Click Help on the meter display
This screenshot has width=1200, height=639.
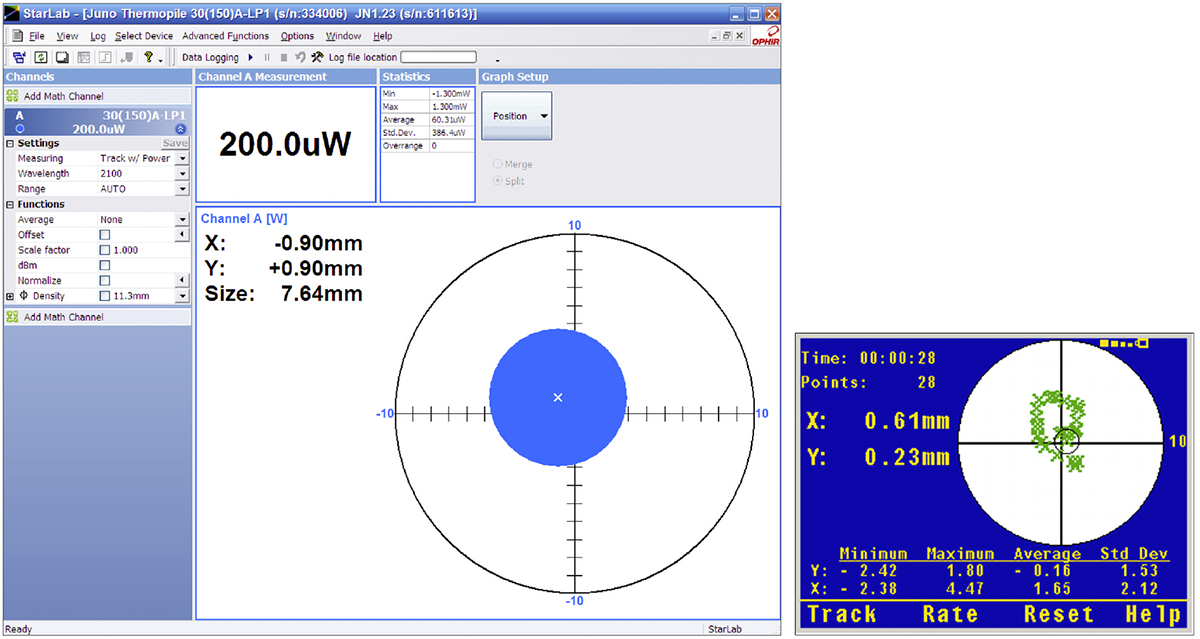[1153, 614]
